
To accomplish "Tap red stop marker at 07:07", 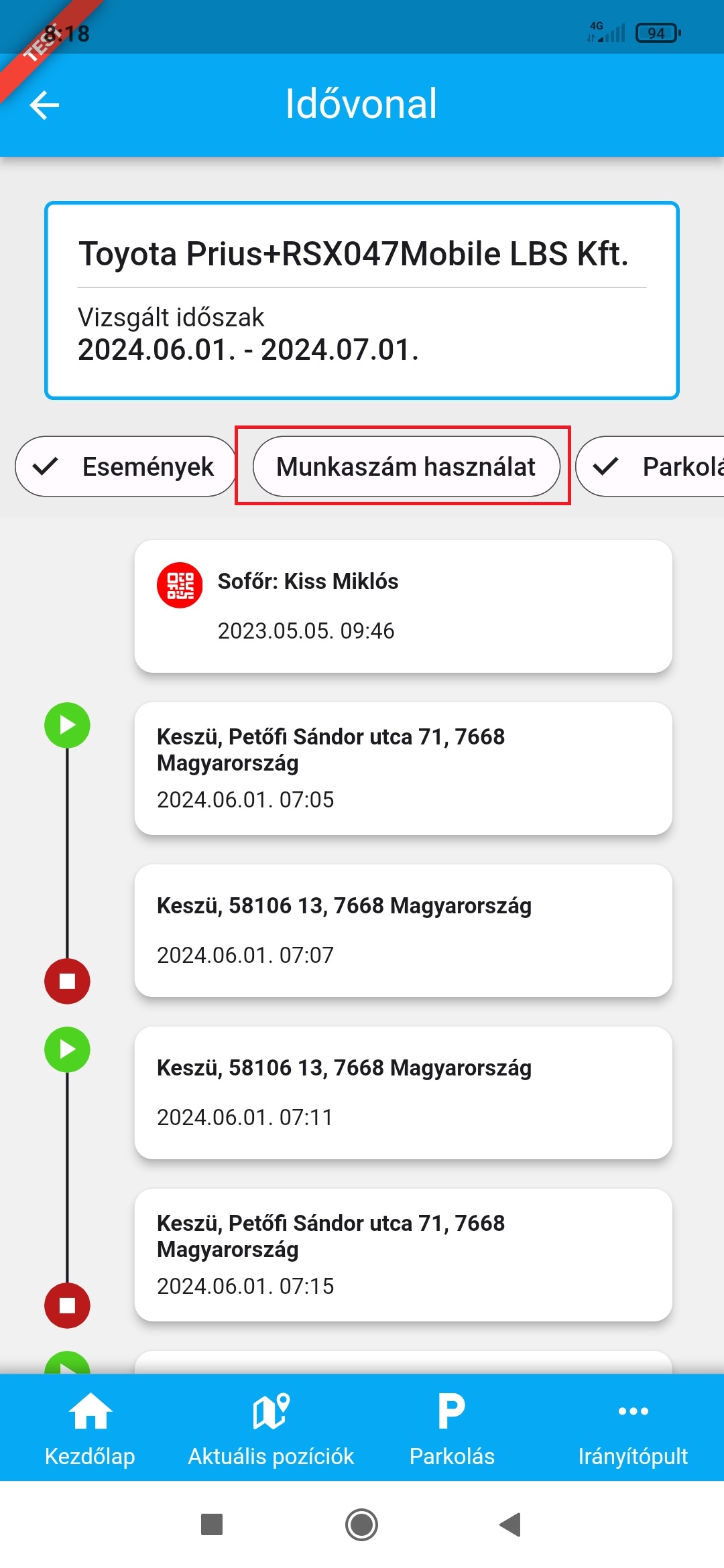I will [x=67, y=981].
